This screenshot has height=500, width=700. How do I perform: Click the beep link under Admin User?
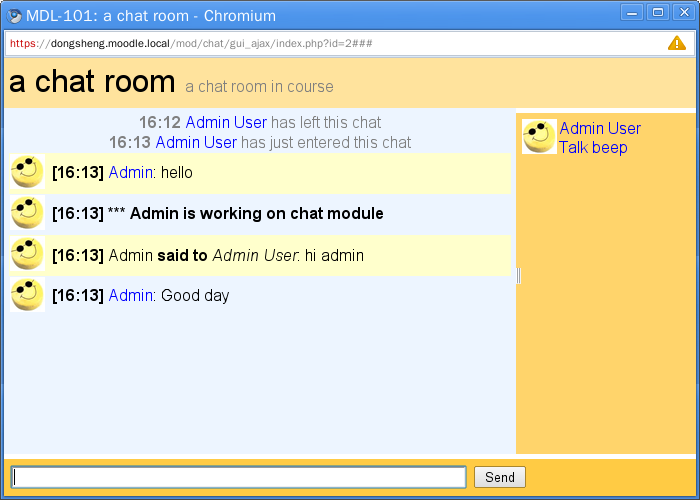[610, 147]
